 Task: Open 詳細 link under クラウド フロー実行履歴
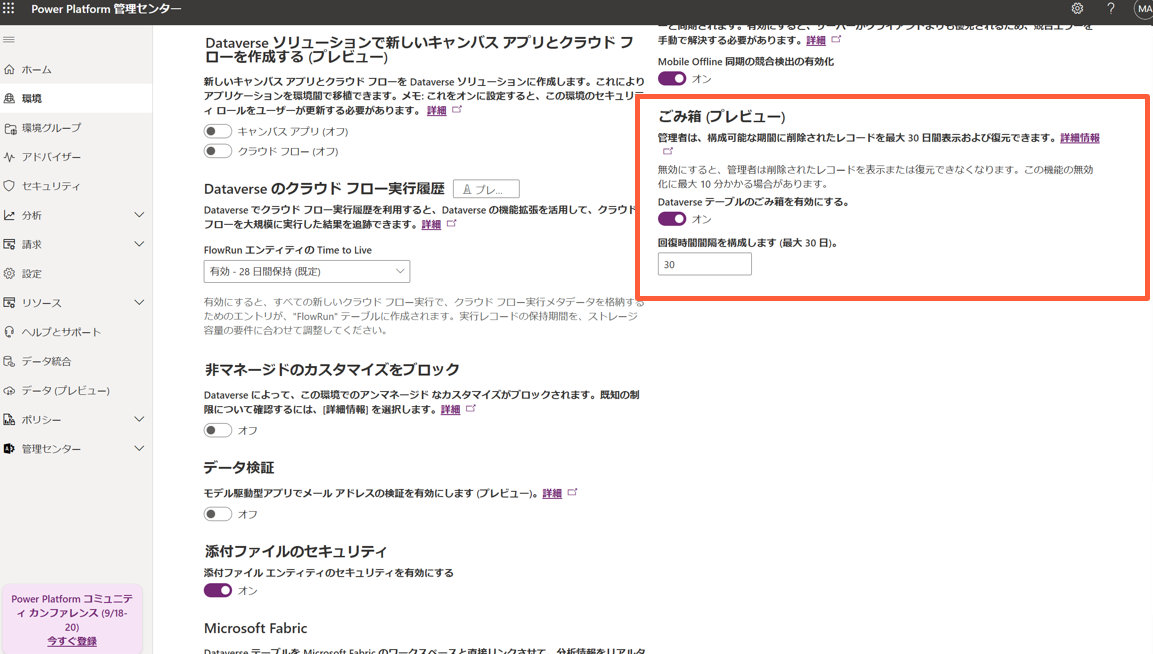pyautogui.click(x=431, y=224)
